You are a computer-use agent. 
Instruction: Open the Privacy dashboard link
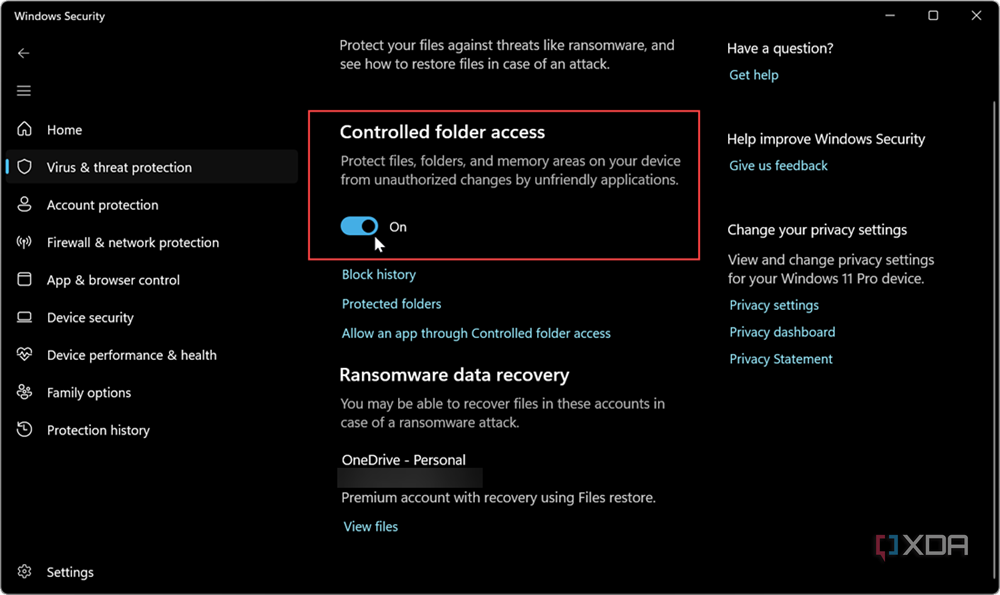782,332
